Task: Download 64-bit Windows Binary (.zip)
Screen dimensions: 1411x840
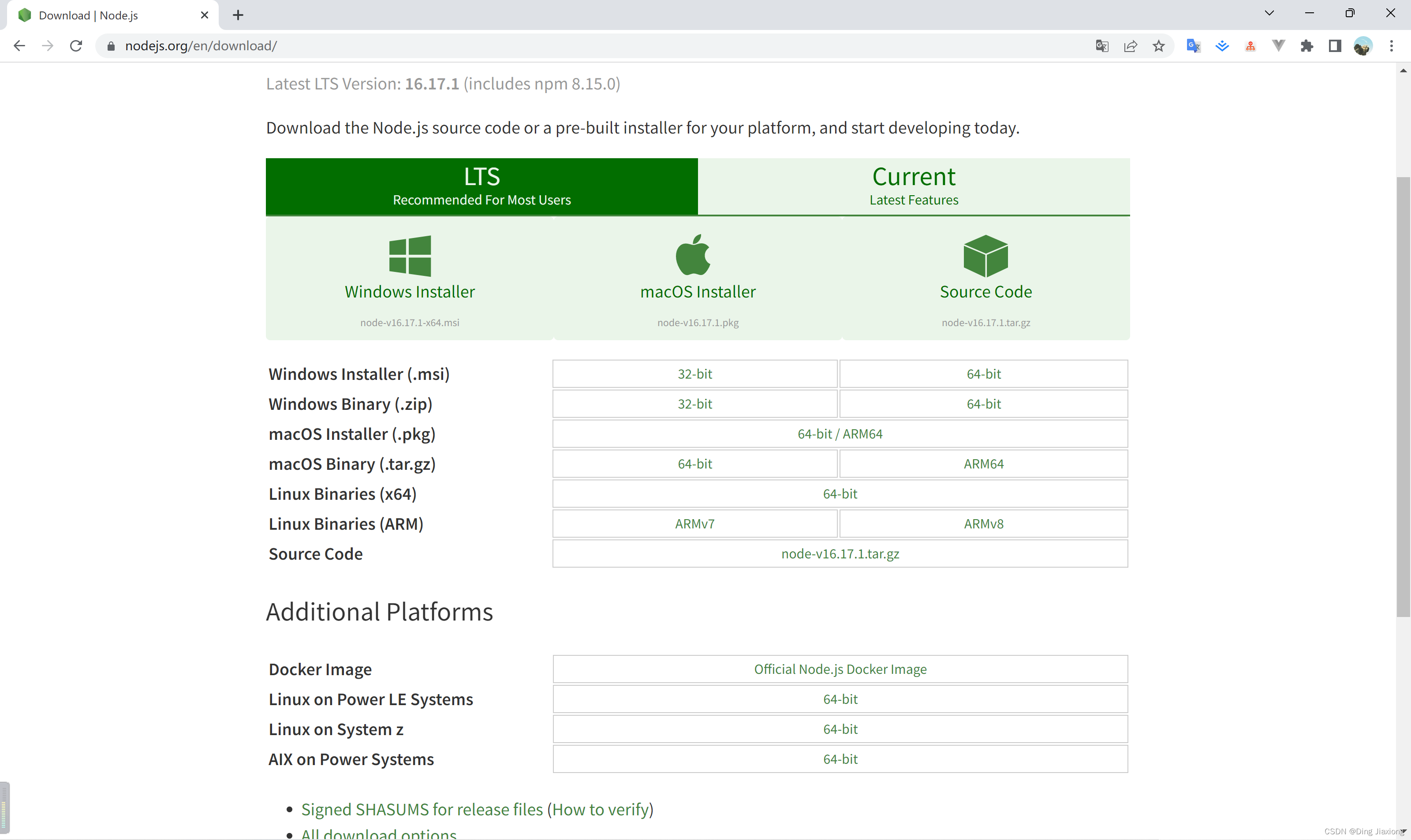Action: (x=983, y=404)
